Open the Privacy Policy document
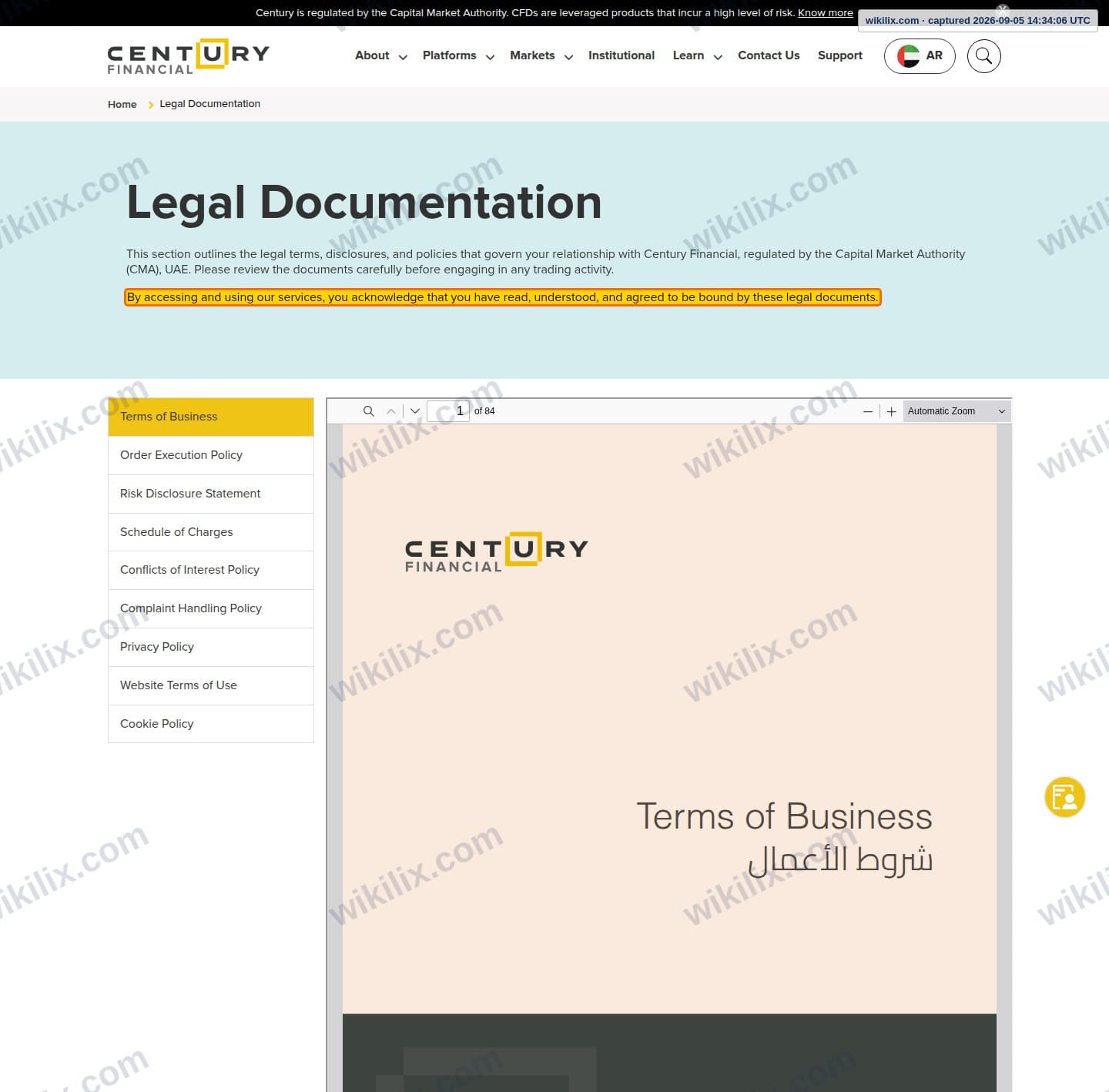 tap(211, 647)
